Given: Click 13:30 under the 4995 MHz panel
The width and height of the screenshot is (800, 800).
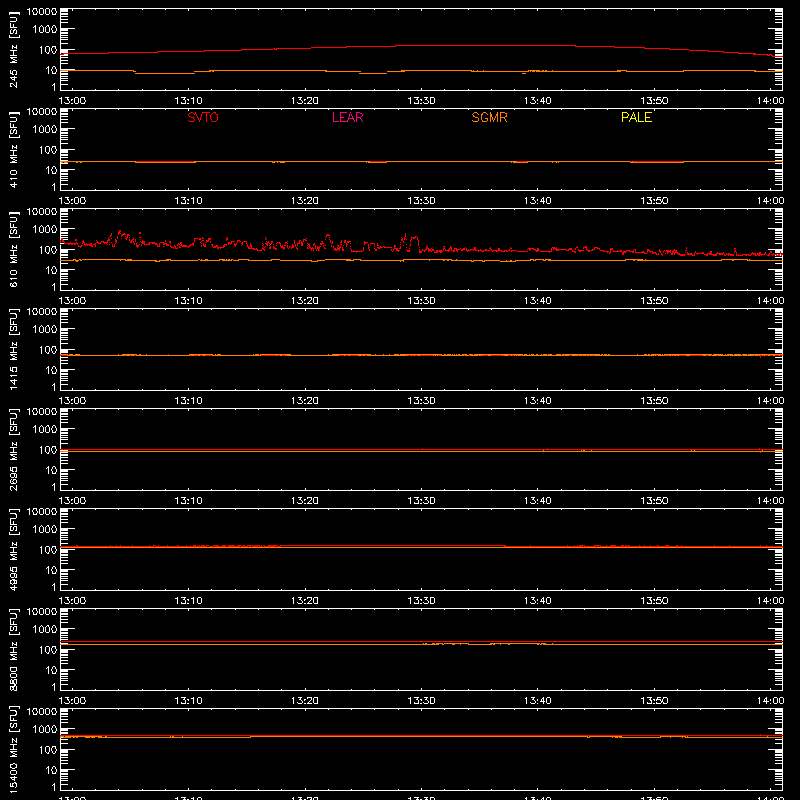Looking at the screenshot, I should point(421,601).
